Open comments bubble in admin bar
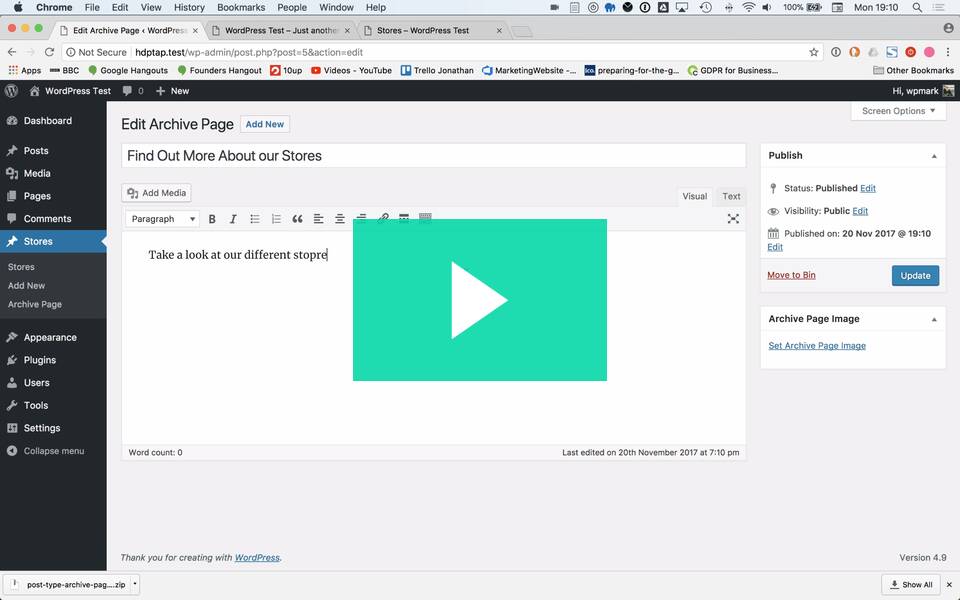The height and width of the screenshot is (600, 960). [132, 91]
